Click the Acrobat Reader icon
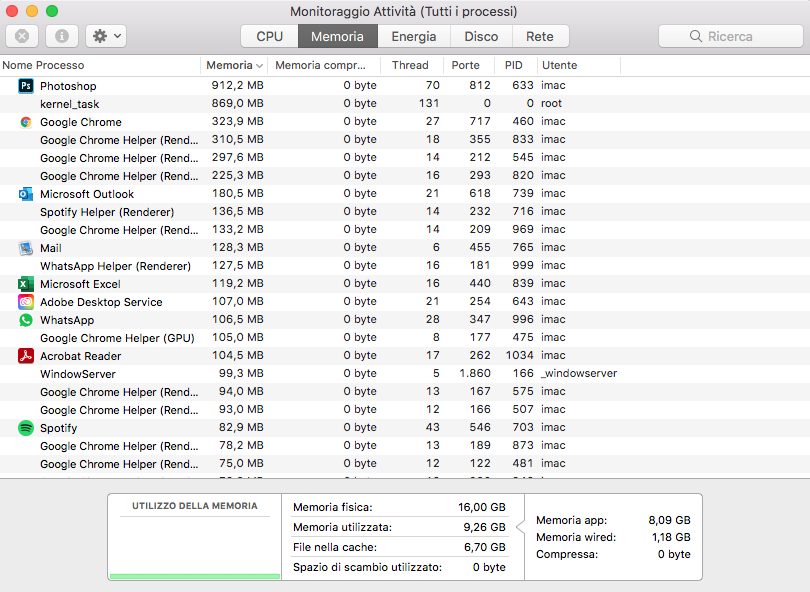 point(26,356)
